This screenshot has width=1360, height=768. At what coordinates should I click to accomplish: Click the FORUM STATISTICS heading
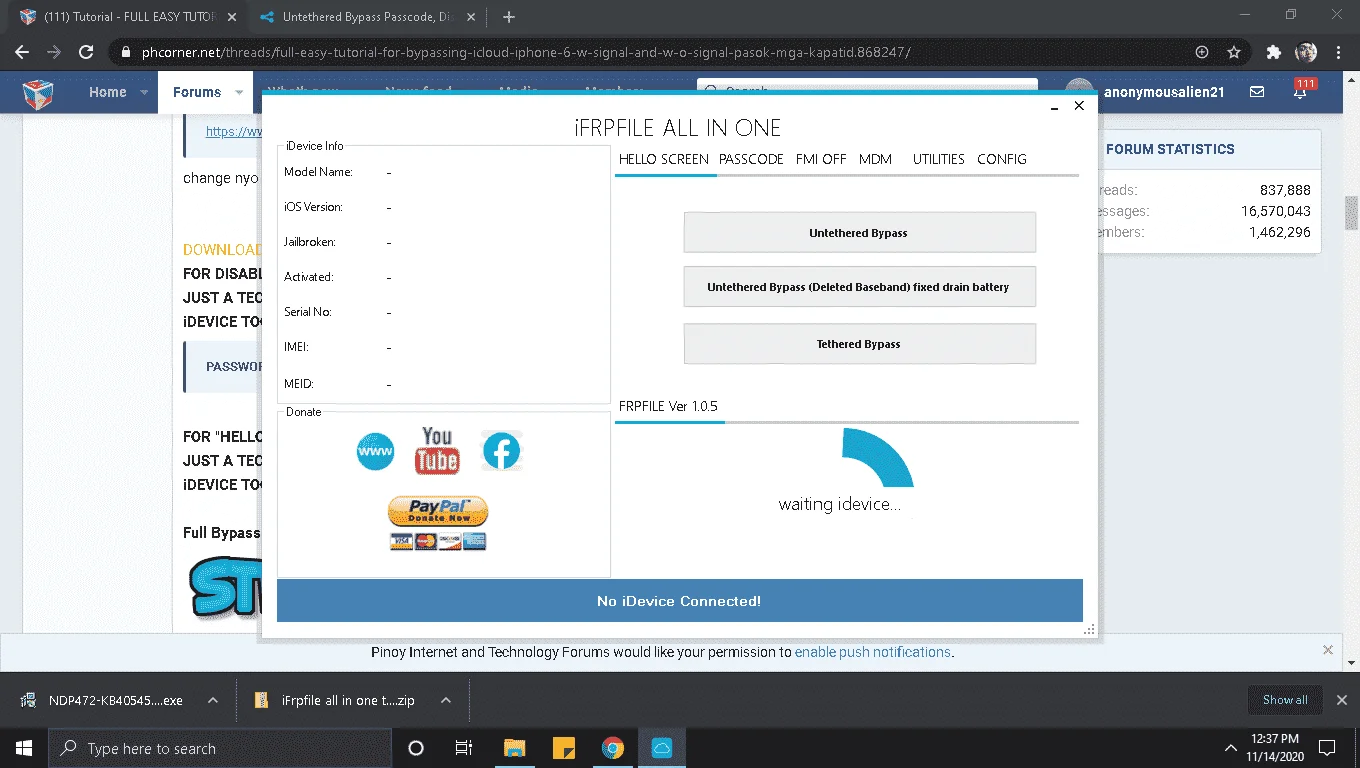[x=1170, y=149]
